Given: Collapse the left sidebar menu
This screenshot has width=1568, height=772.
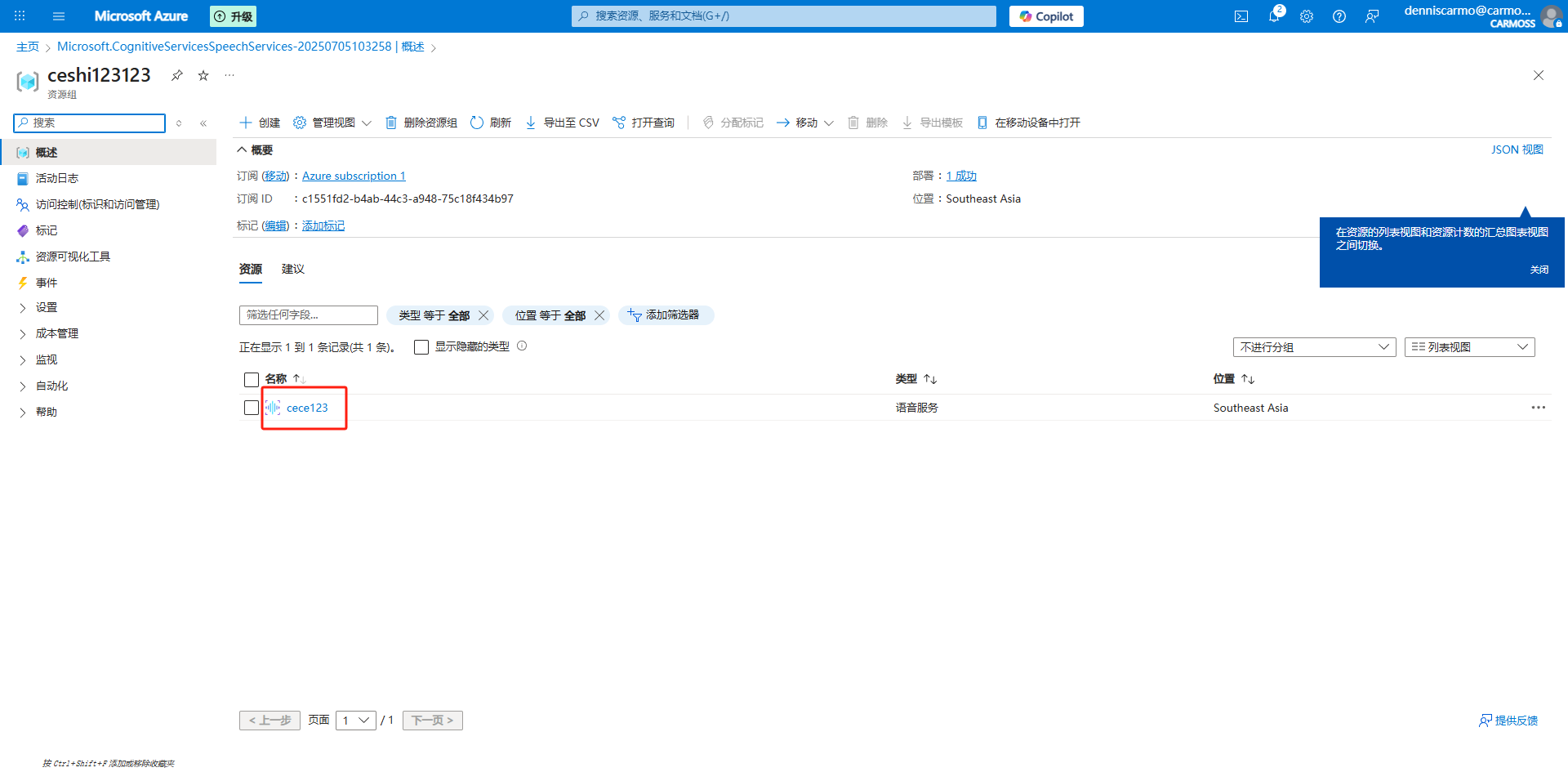Looking at the screenshot, I should pos(203,123).
